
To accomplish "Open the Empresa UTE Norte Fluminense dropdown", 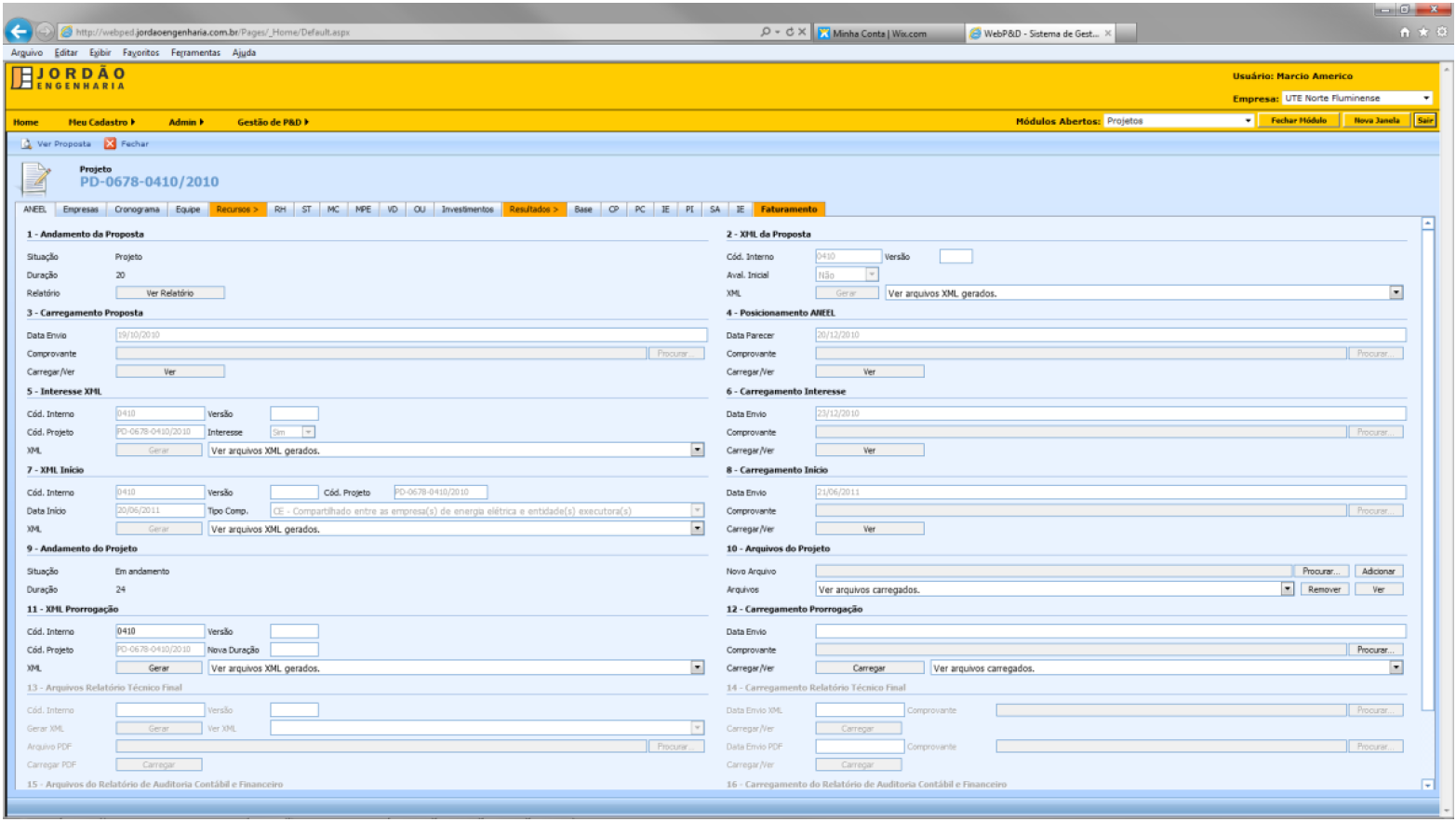I will tap(1425, 99).
